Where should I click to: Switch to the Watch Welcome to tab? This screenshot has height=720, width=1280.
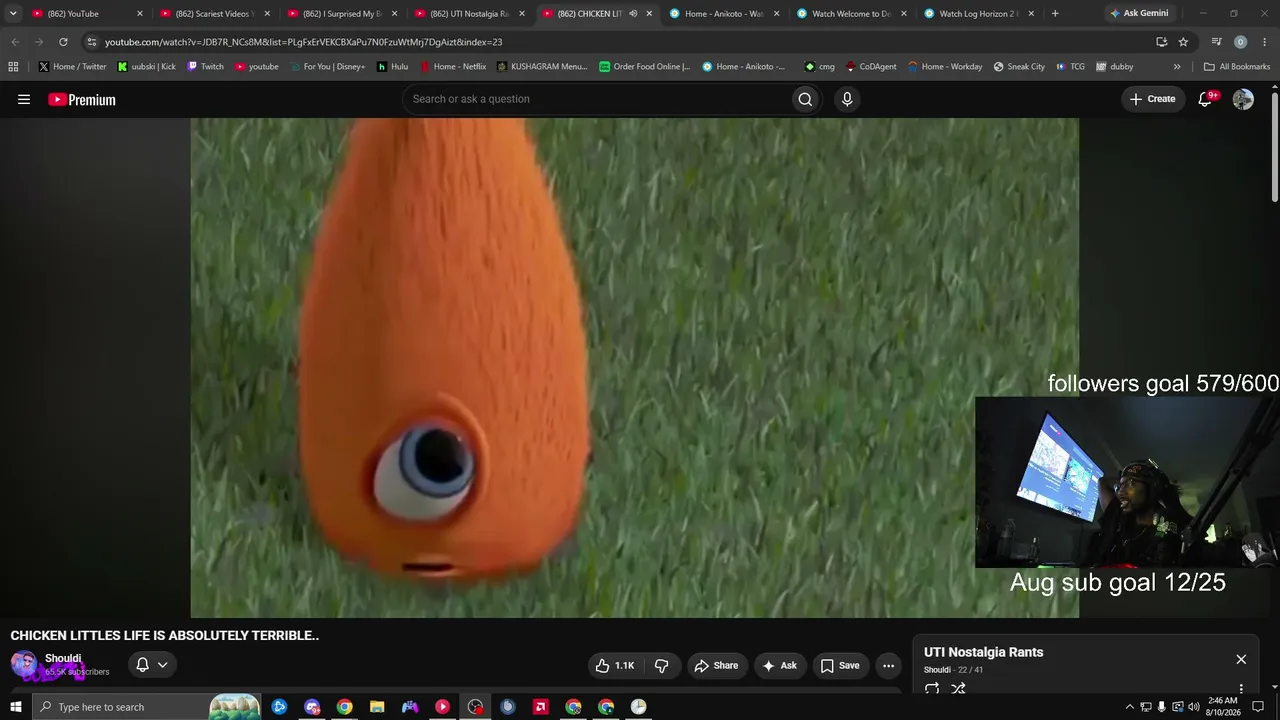[852, 14]
